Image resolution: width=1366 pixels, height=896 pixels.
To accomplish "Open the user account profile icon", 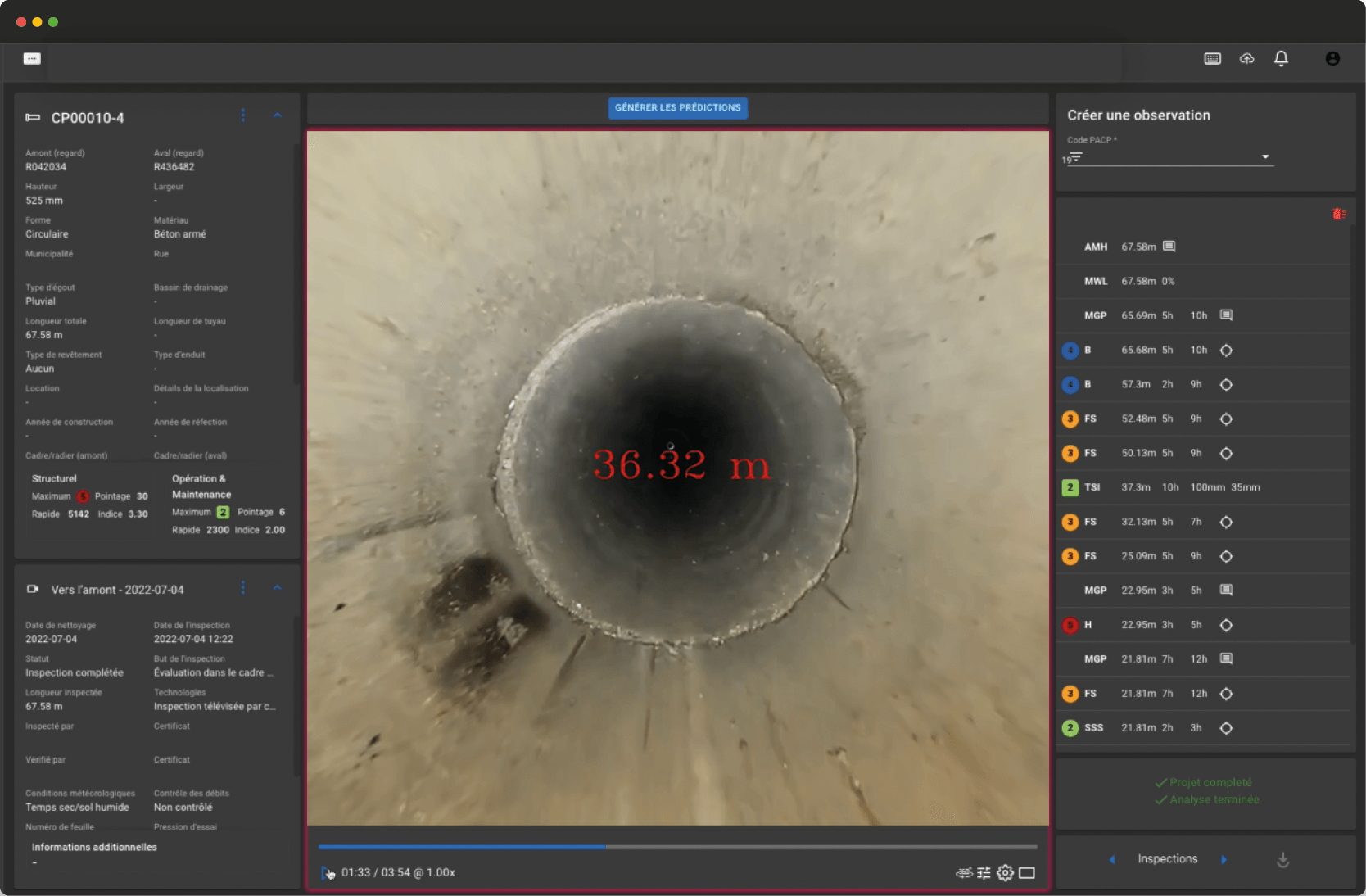I will pyautogui.click(x=1332, y=59).
